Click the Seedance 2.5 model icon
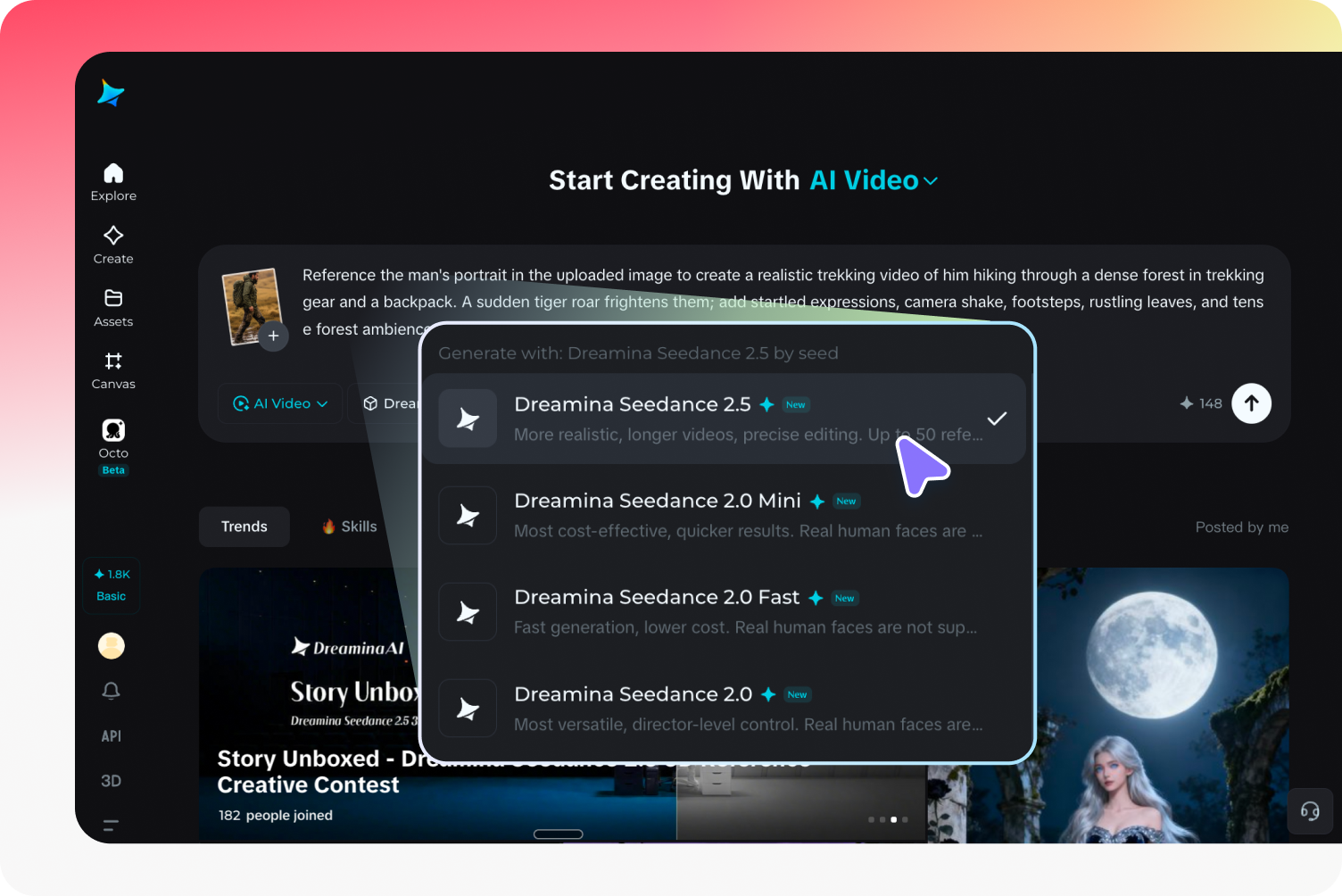The image size is (1342, 896). [468, 419]
